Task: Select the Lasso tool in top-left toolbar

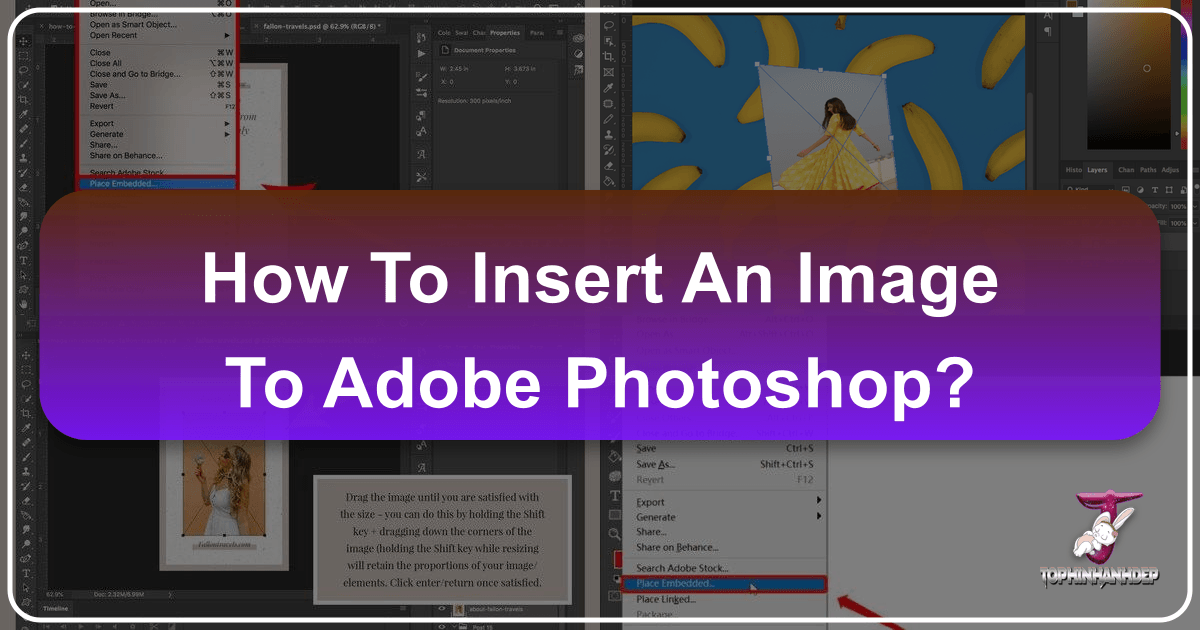Action: [x=24, y=71]
